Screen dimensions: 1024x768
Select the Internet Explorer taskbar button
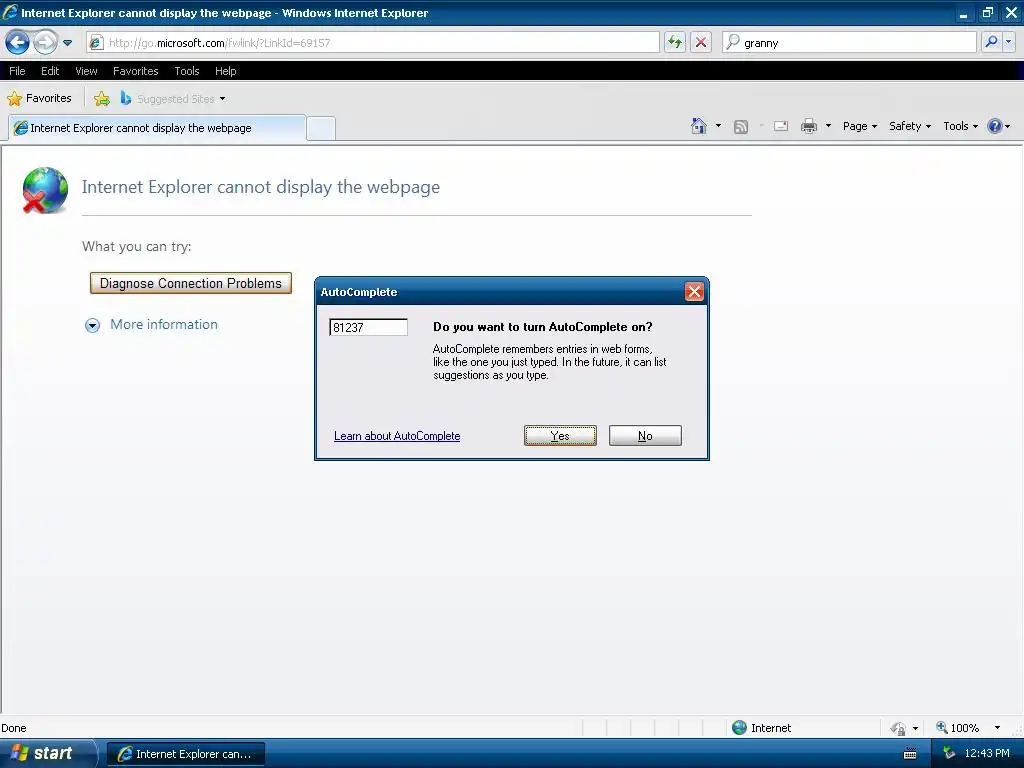(x=185, y=754)
